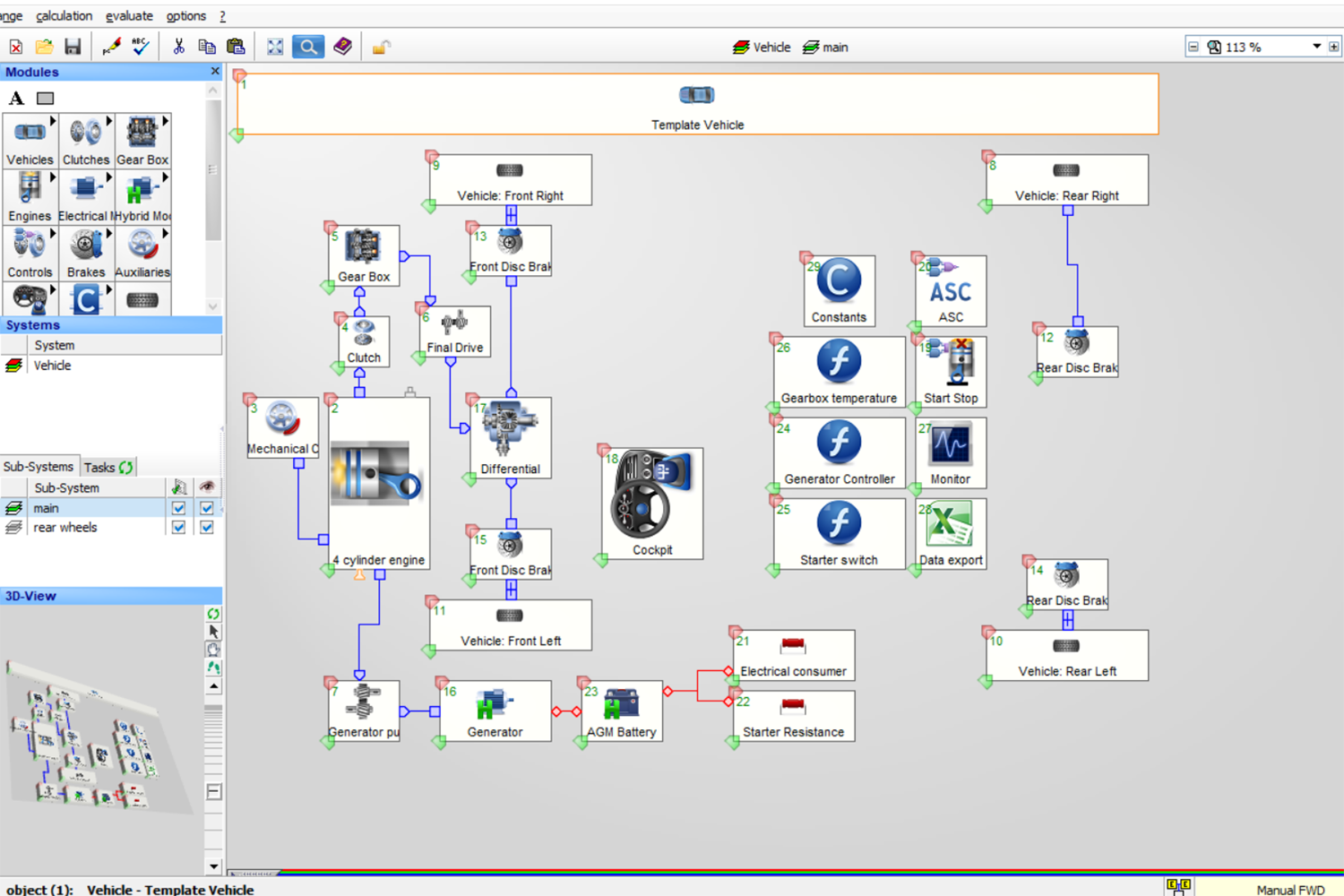Image resolution: width=1344 pixels, height=896 pixels.
Task: Uncheck the first checkbox for rear wheels
Action: (x=178, y=528)
